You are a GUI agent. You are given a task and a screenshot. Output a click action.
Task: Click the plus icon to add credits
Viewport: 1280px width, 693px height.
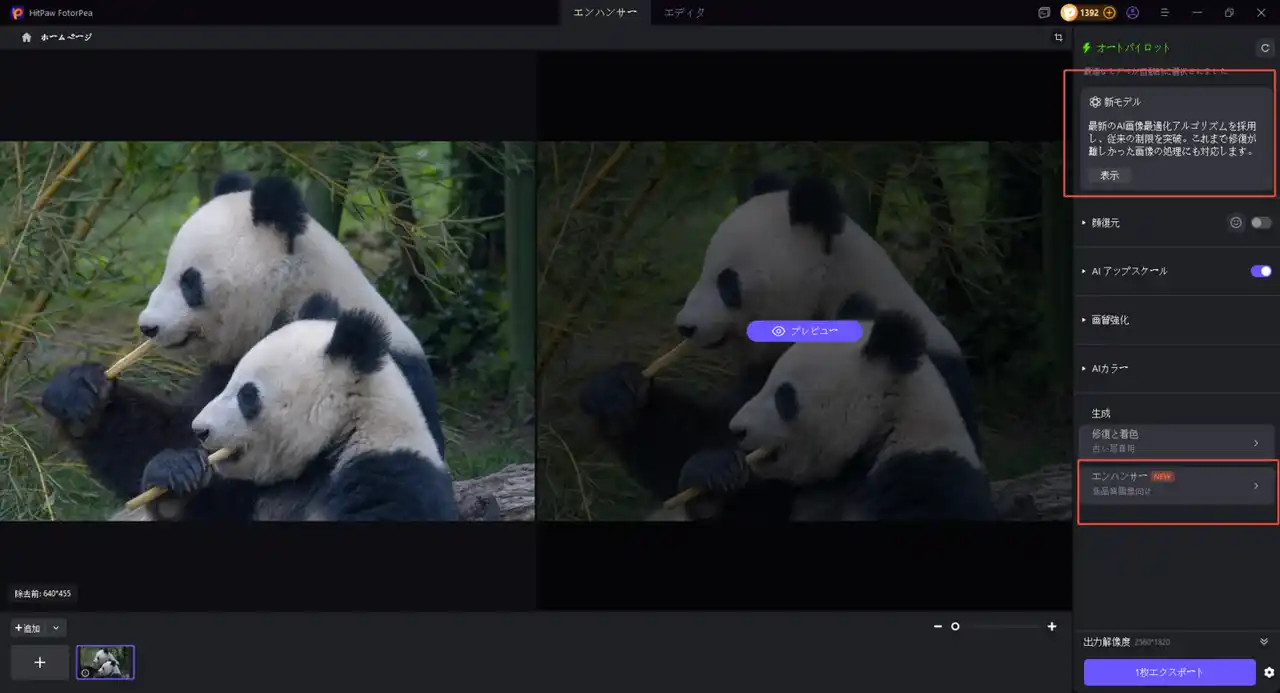(1109, 13)
